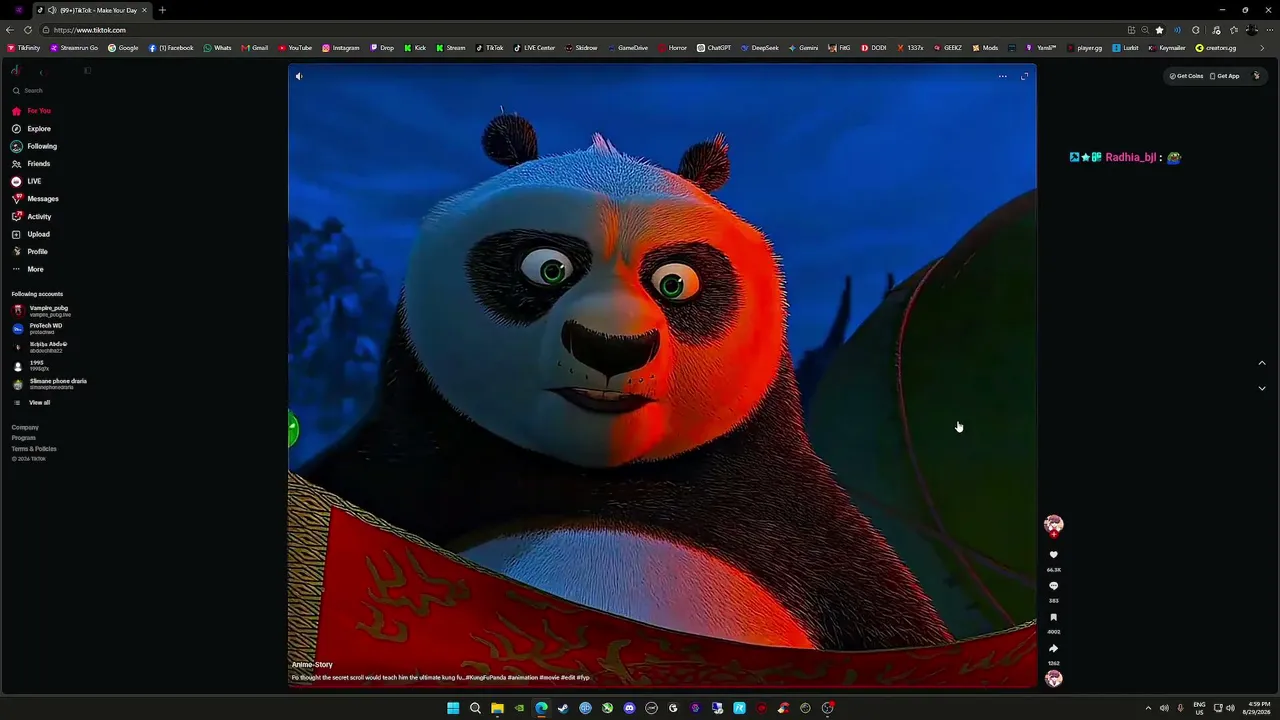Open the Facebook bookmark
Image resolution: width=1280 pixels, height=720 pixels.
(171, 48)
